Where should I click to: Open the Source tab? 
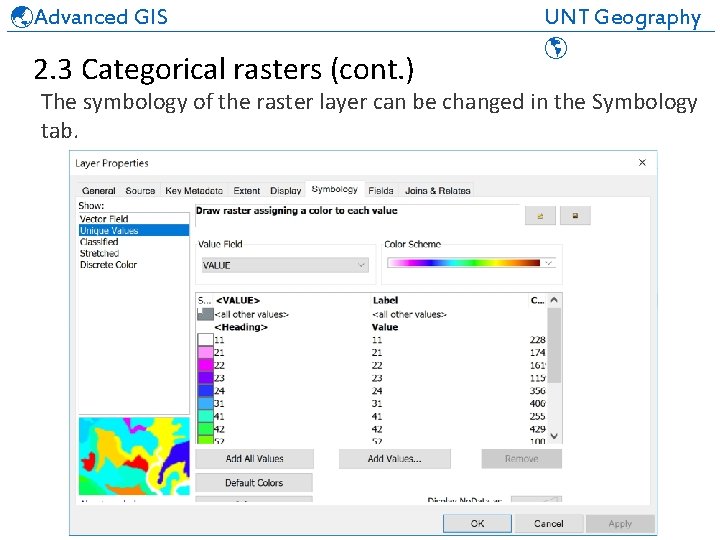(x=140, y=191)
